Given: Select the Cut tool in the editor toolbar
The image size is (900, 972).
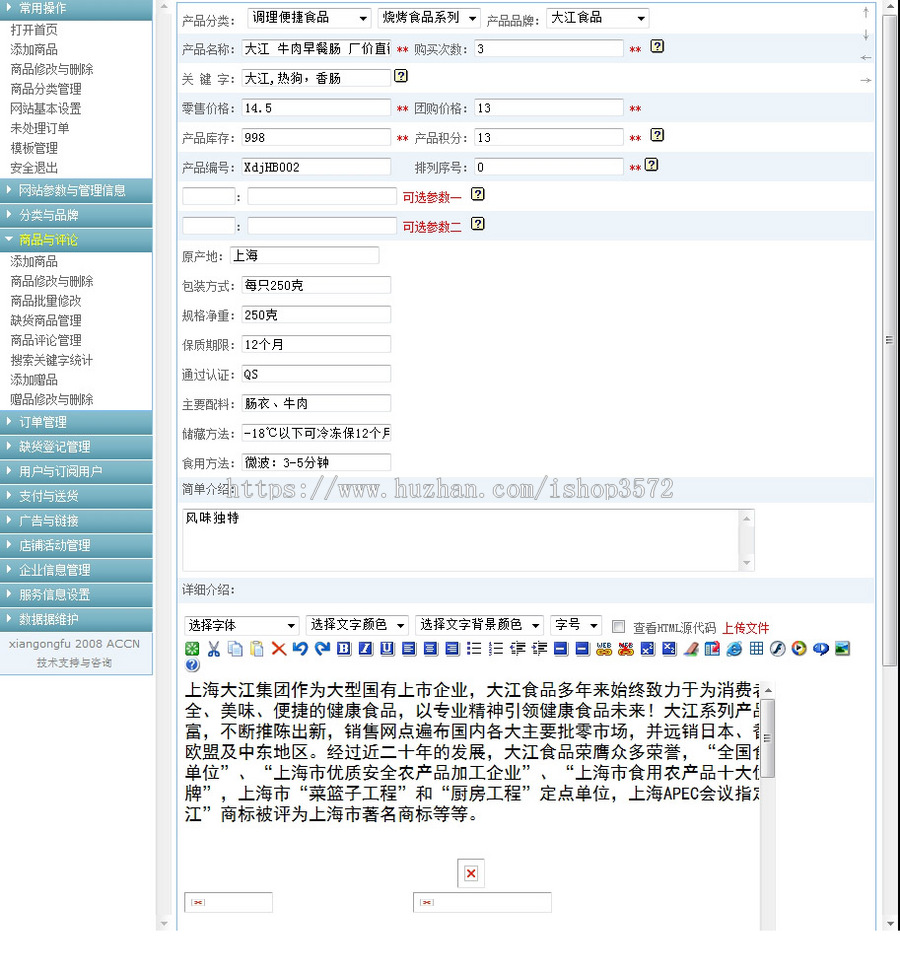Looking at the screenshot, I should (x=214, y=649).
